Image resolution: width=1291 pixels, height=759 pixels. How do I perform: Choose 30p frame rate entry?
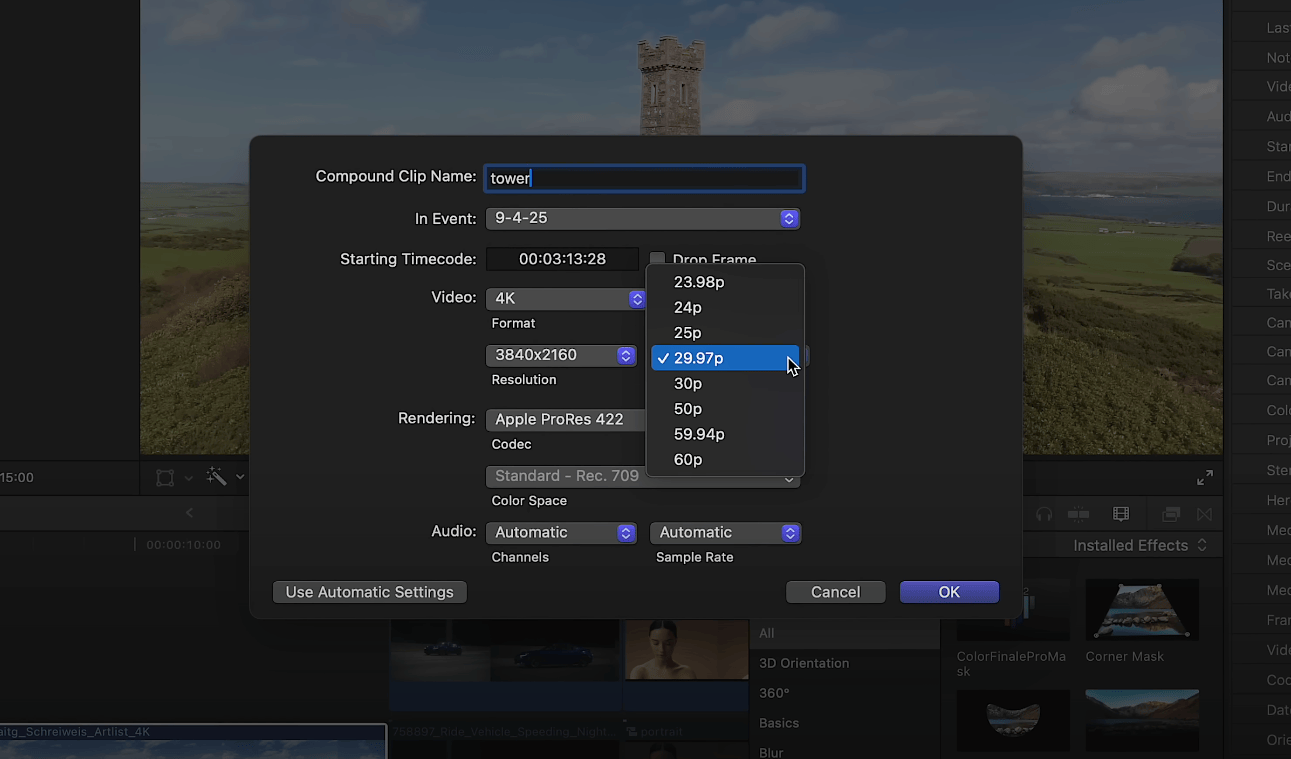[x=725, y=384]
